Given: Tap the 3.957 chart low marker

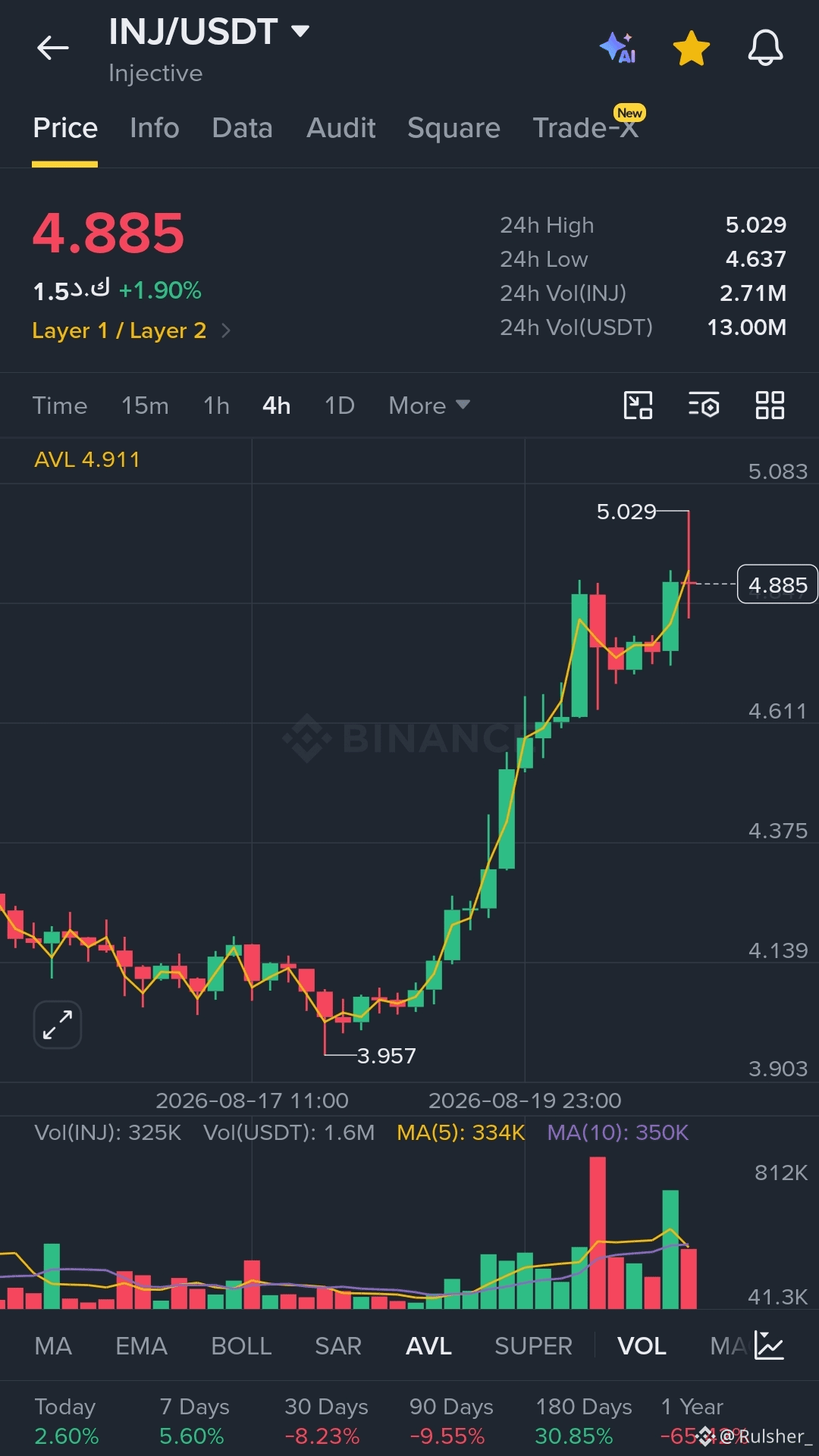Looking at the screenshot, I should pyautogui.click(x=386, y=1055).
